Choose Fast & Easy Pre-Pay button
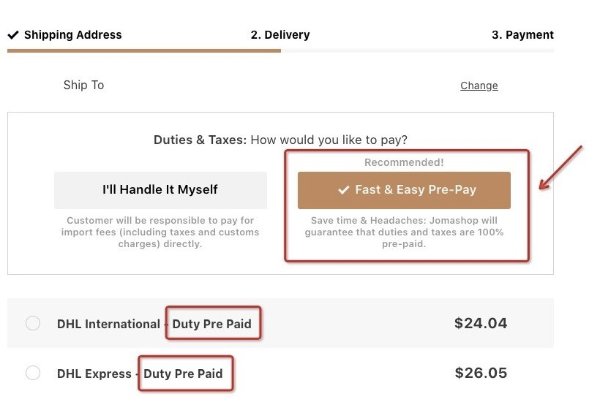Viewport: 600px width, 413px height. click(404, 190)
